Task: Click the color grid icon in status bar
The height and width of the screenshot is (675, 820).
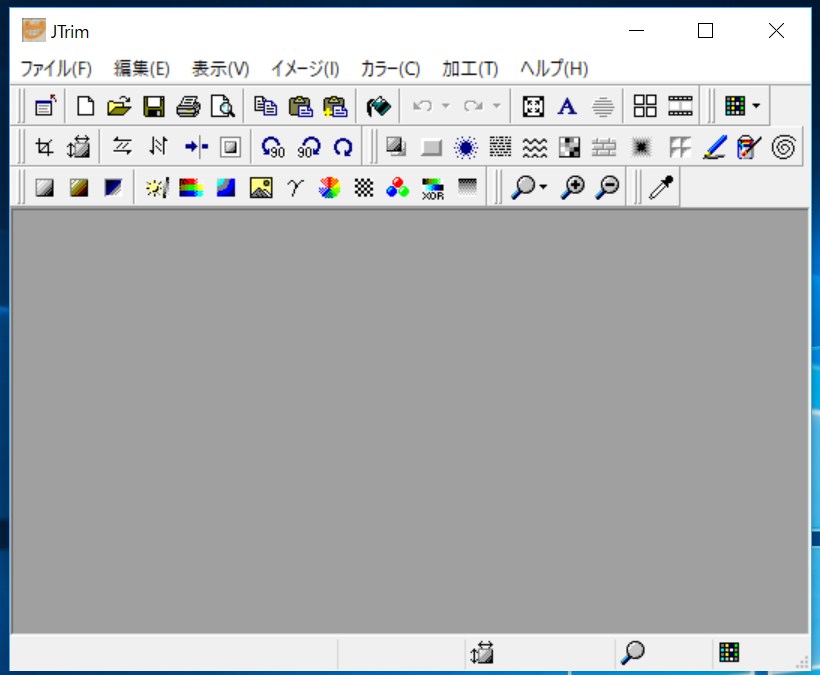Action: pyautogui.click(x=729, y=653)
